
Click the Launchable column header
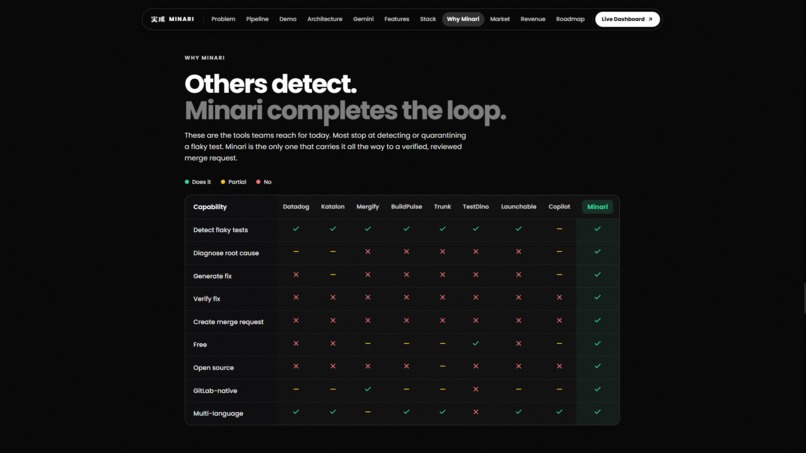[x=518, y=207]
